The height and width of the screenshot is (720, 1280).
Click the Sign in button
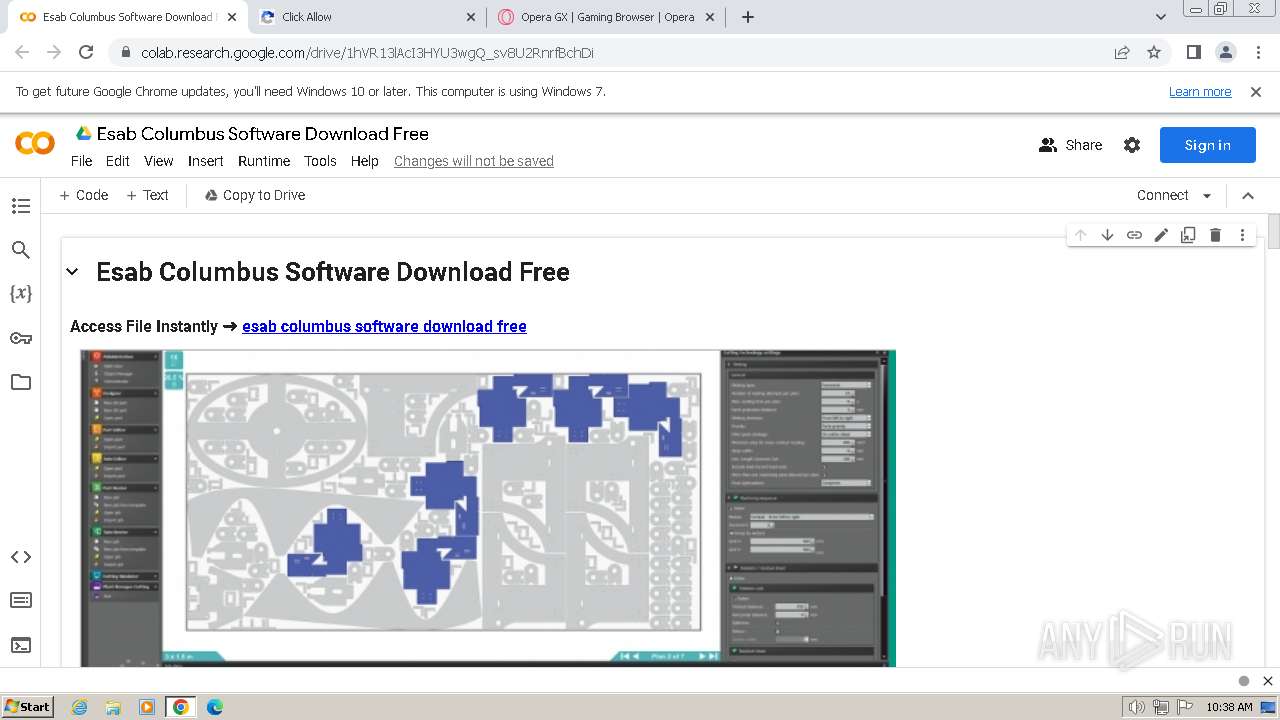pyautogui.click(x=1208, y=145)
